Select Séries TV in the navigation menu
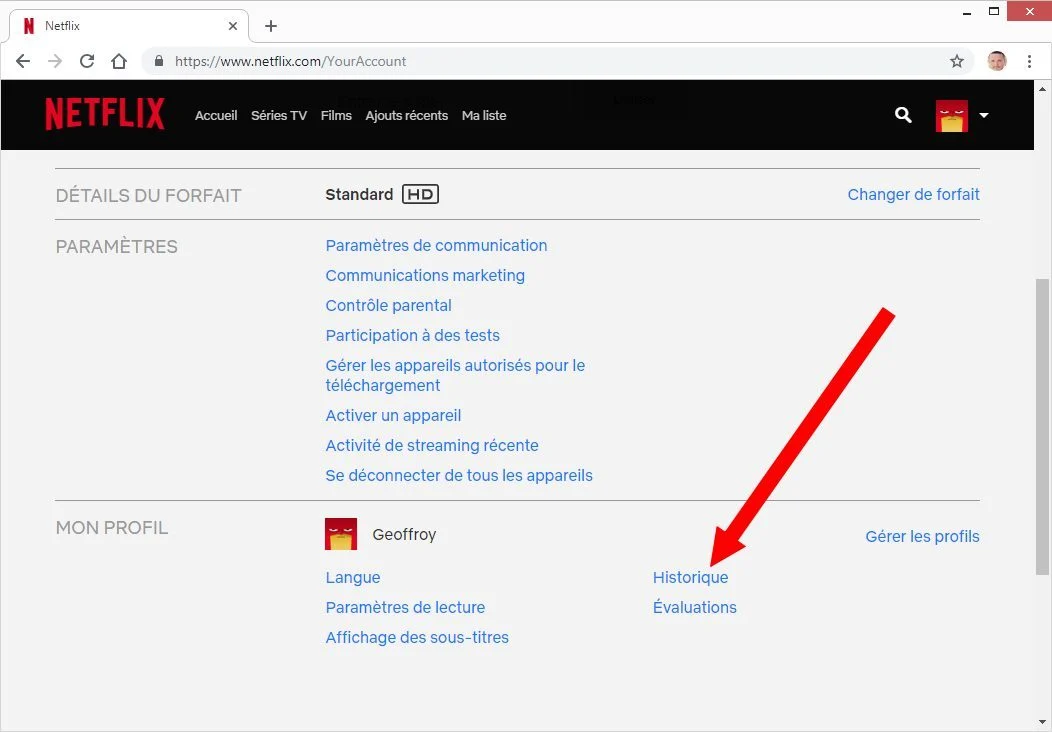Image resolution: width=1052 pixels, height=732 pixels. tap(279, 115)
